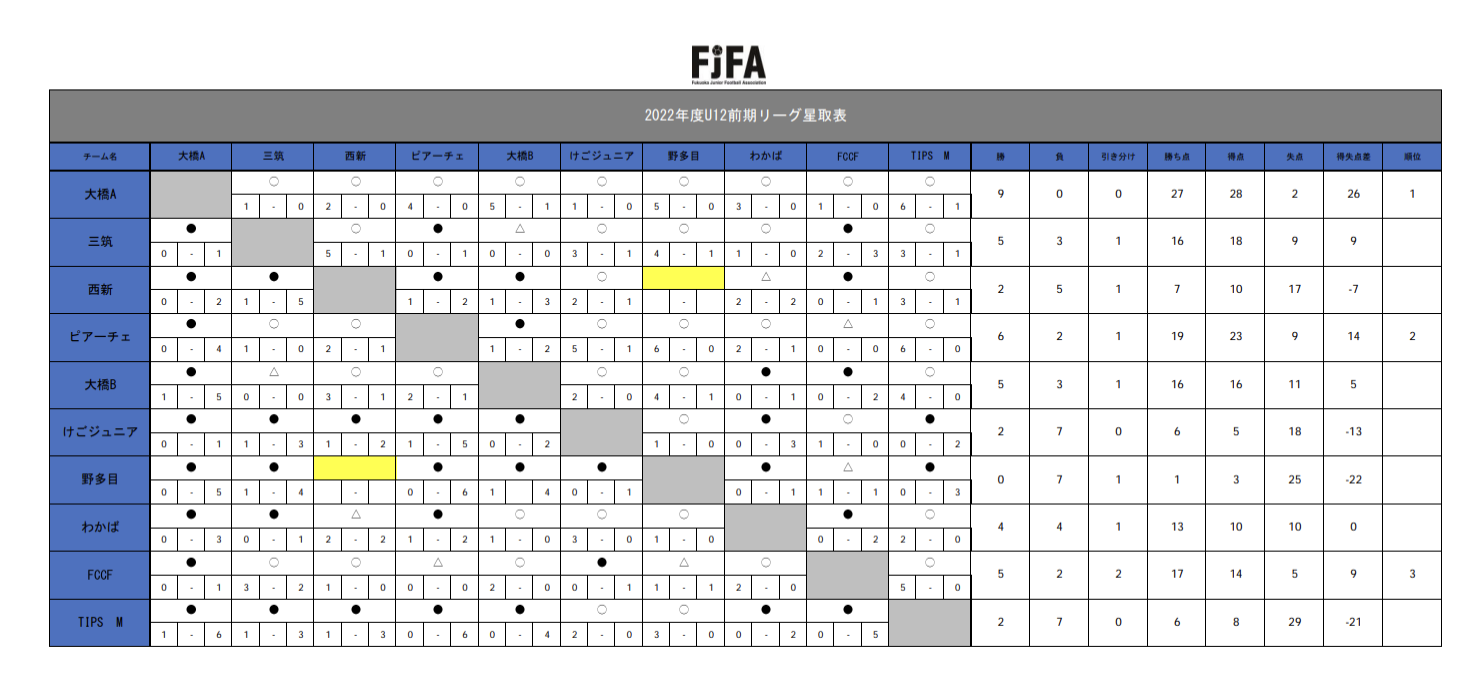Viewport: 1469px width, 689px height.
Task: Click the gray cell in the TIPS M row
Action: click(929, 622)
